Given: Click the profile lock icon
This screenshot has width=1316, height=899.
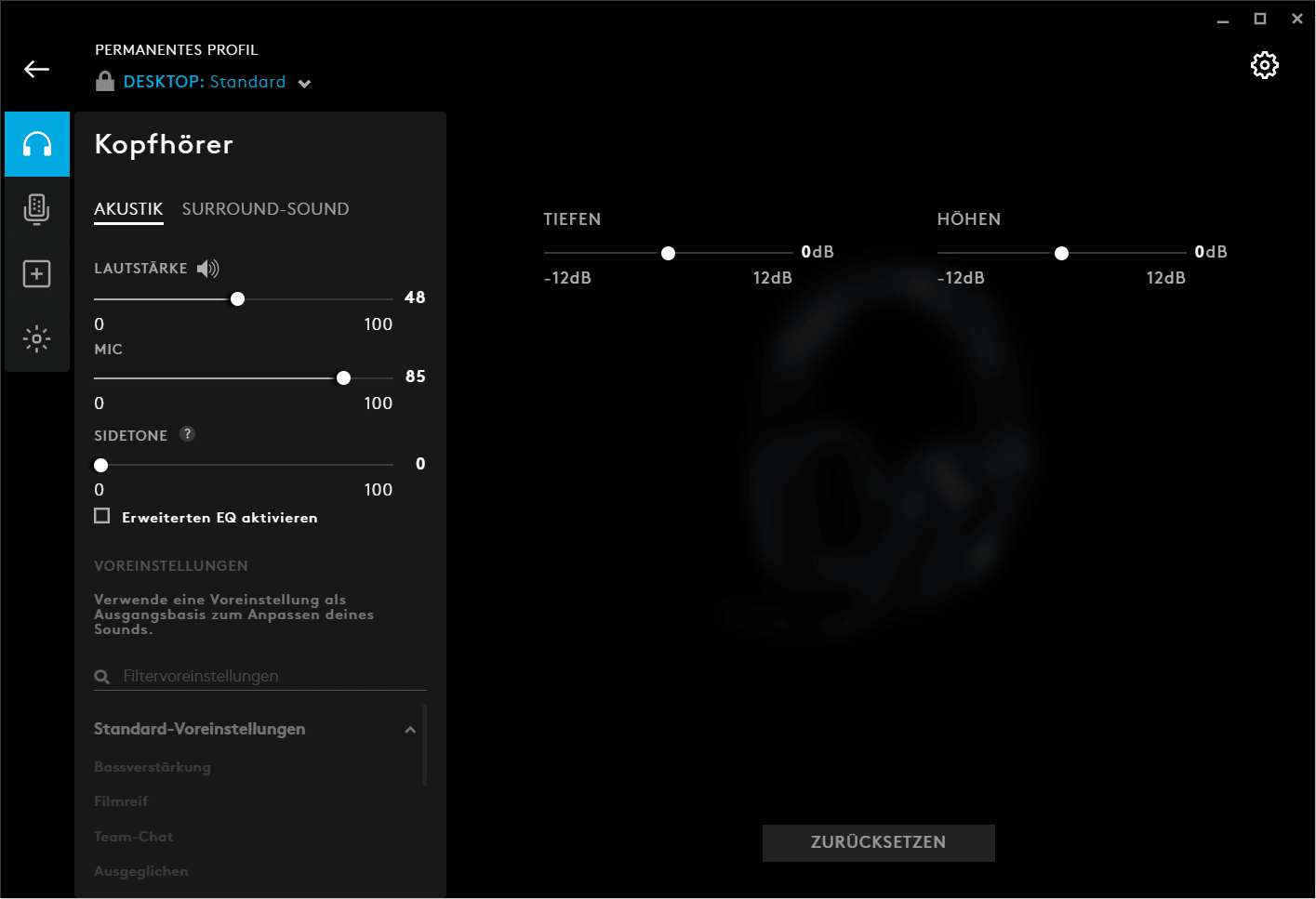Looking at the screenshot, I should coord(105,82).
